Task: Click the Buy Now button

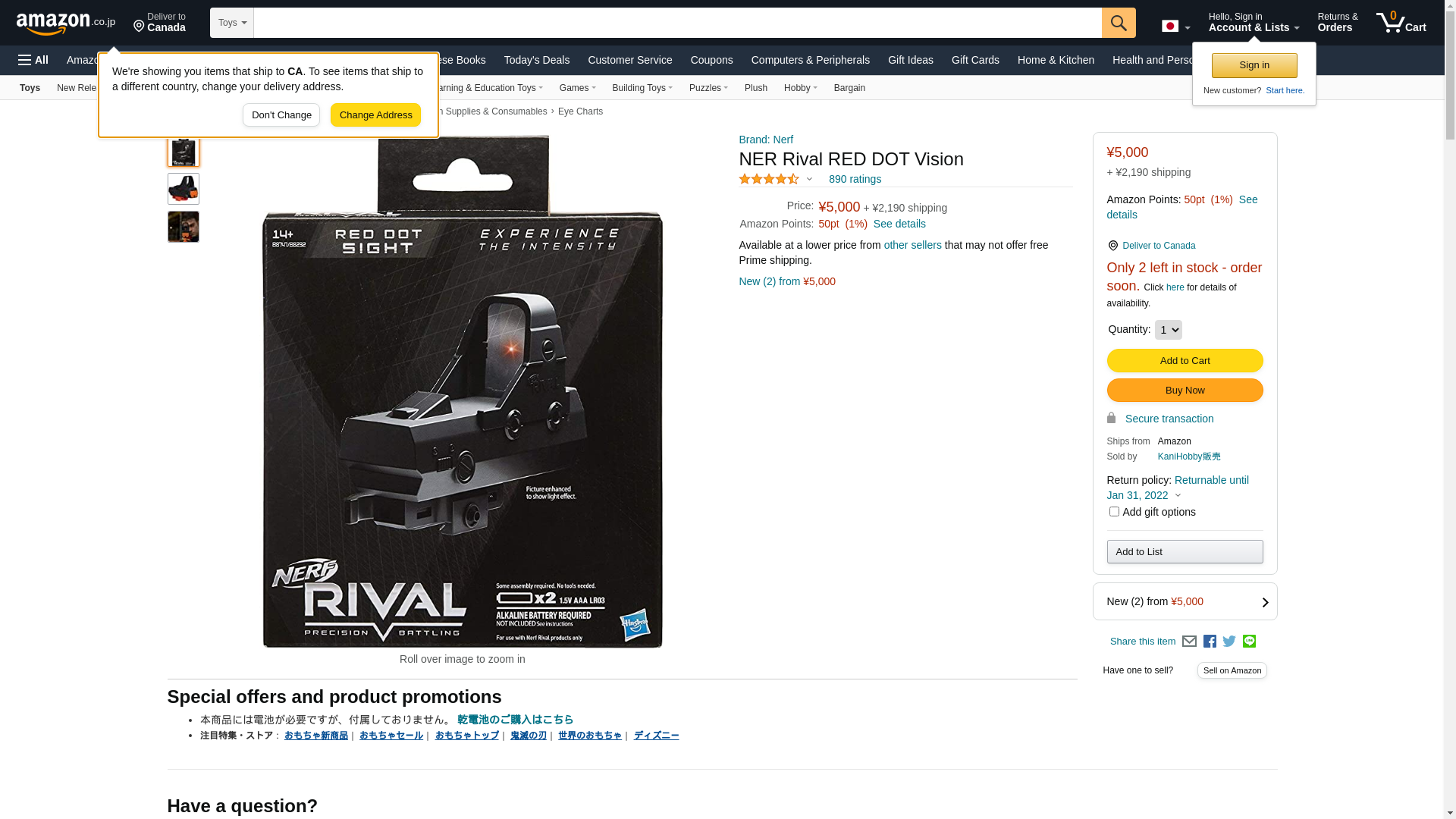Action: coord(1185,391)
